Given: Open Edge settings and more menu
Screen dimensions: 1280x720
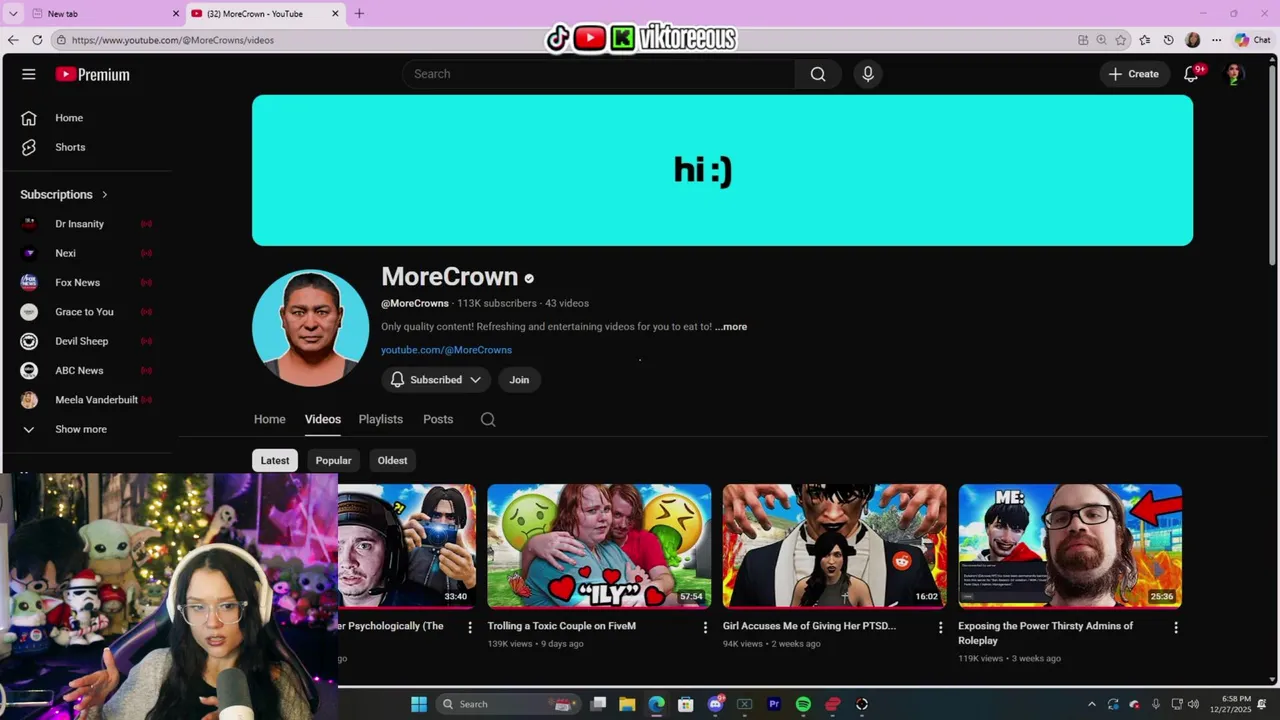Looking at the screenshot, I should tap(1216, 40).
